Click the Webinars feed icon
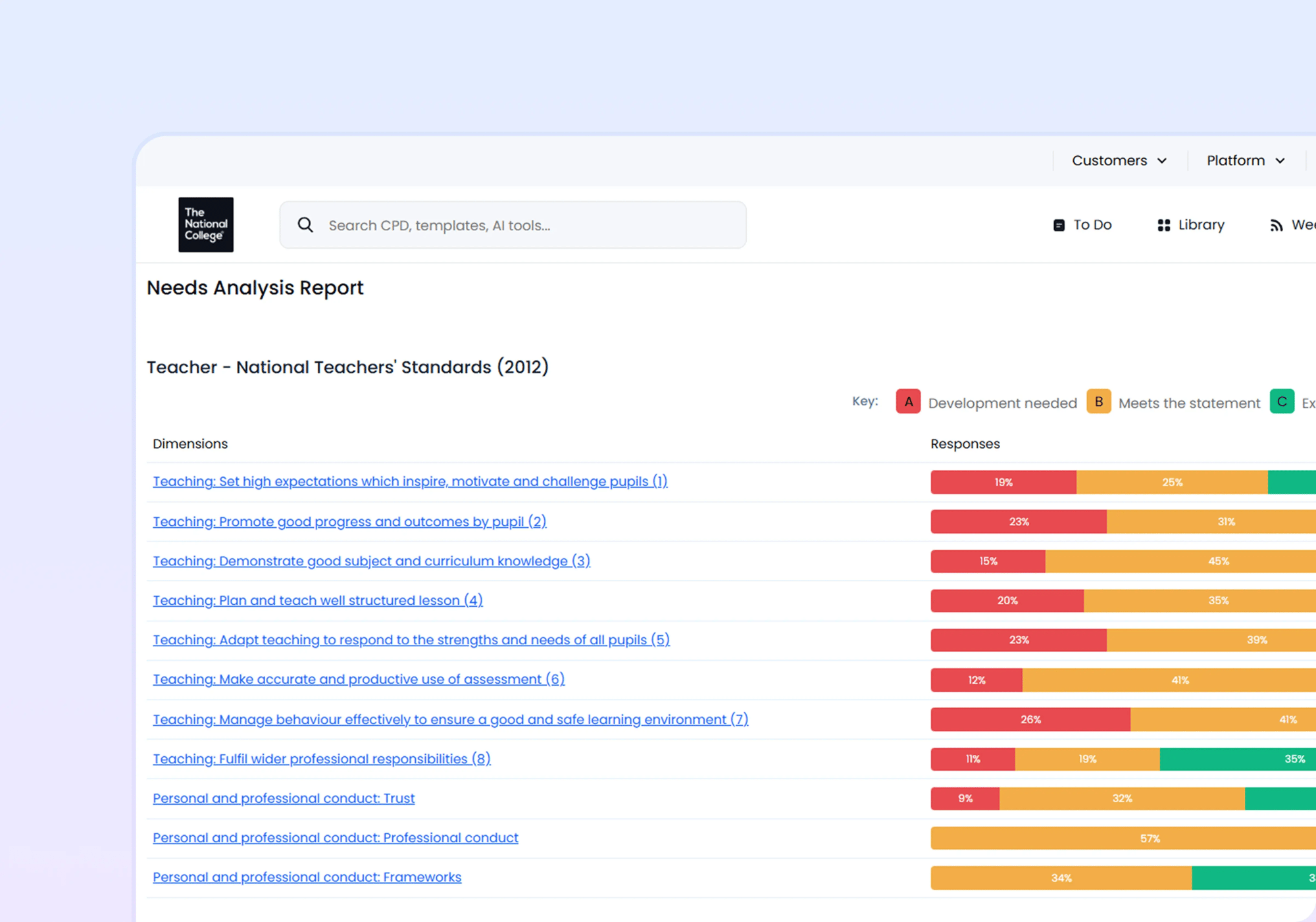This screenshot has width=1316, height=922. coord(1275,224)
